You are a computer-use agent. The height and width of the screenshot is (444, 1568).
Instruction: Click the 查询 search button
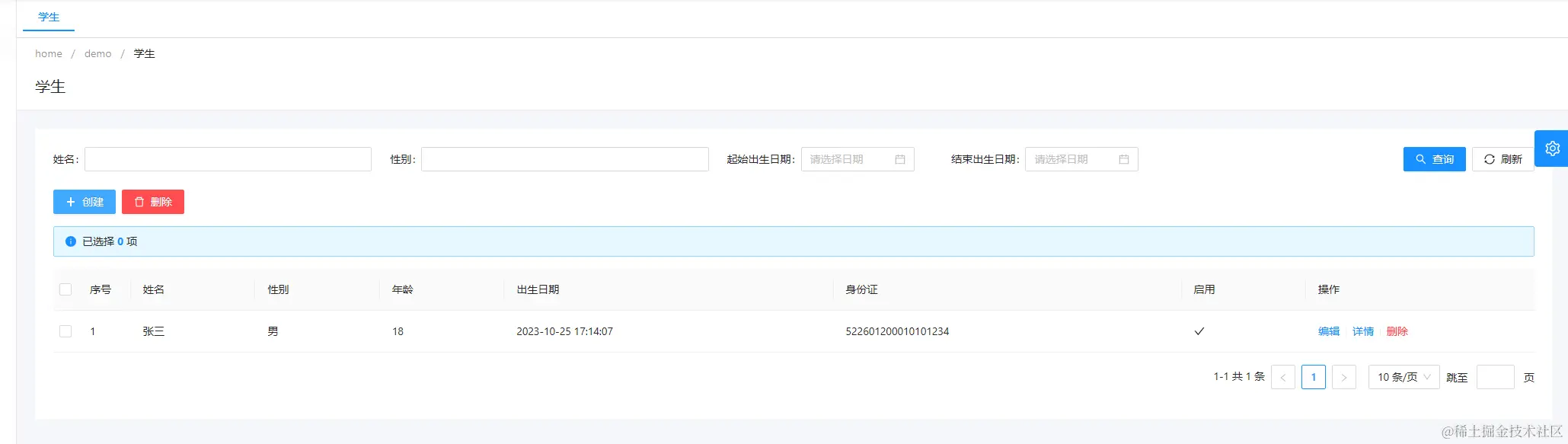point(1434,159)
